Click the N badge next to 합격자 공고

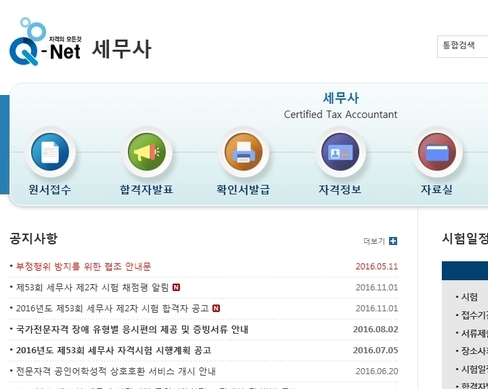[216, 308]
